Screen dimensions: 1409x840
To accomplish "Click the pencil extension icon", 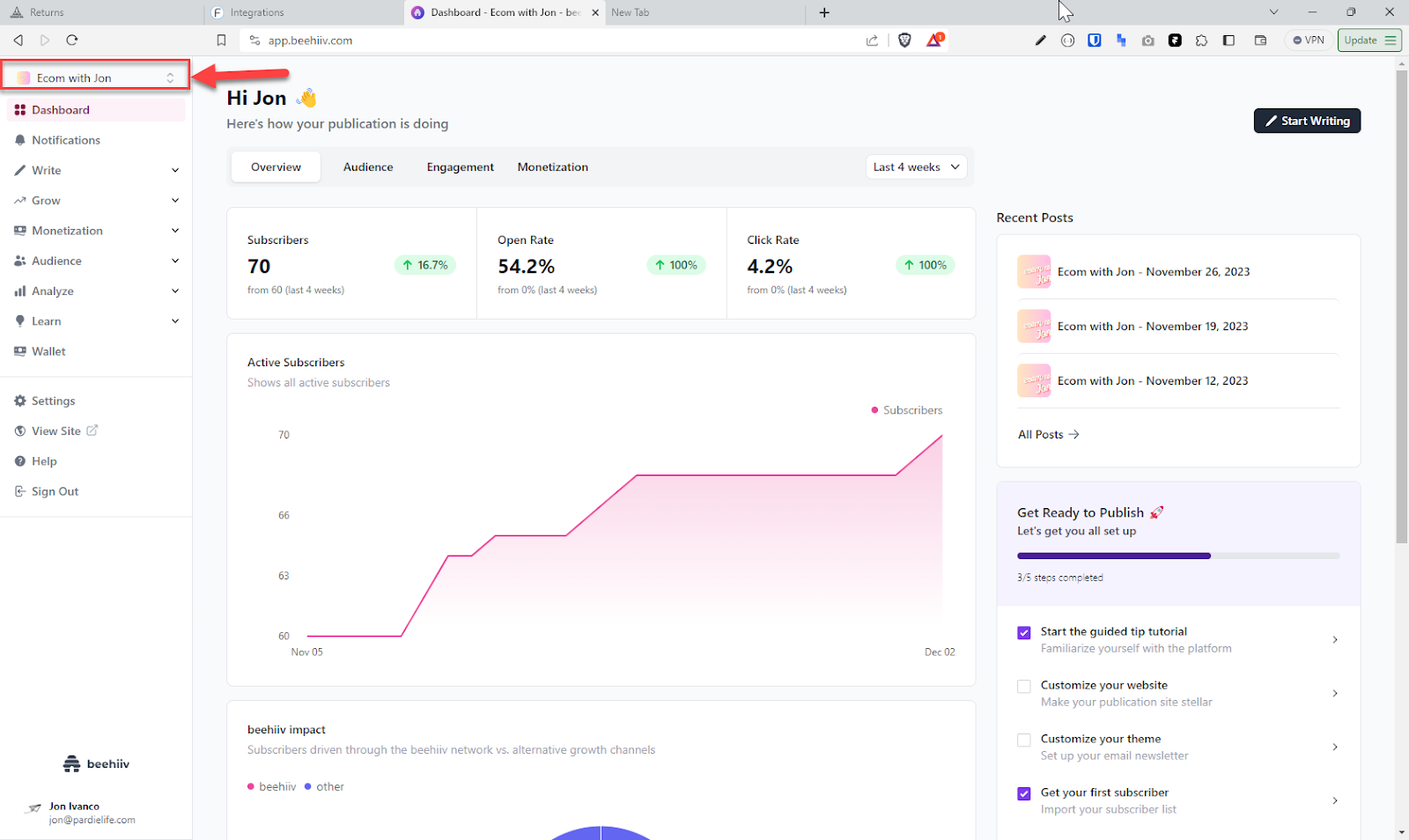I will click(1040, 41).
